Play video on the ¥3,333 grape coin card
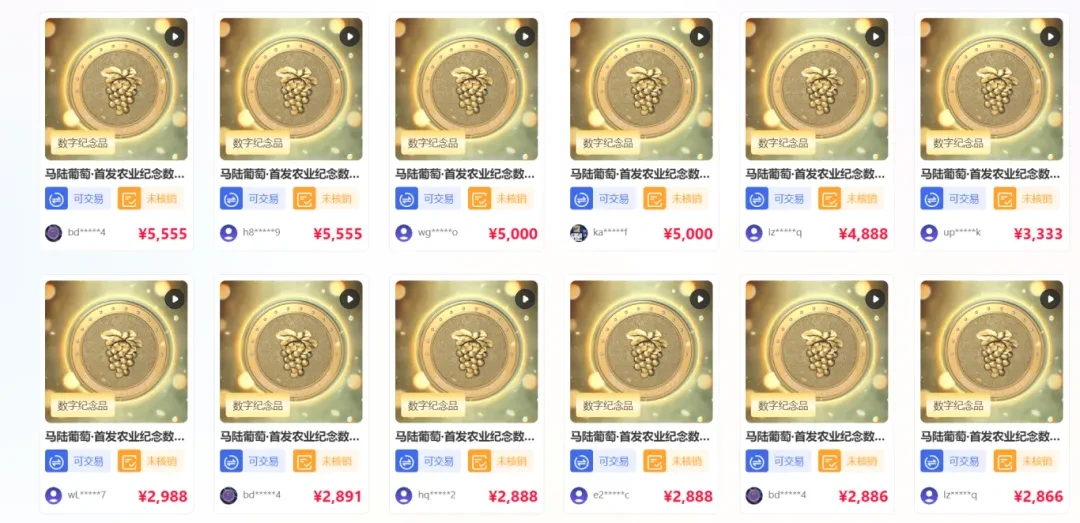Viewport: 1080px width, 523px height. tap(1050, 37)
